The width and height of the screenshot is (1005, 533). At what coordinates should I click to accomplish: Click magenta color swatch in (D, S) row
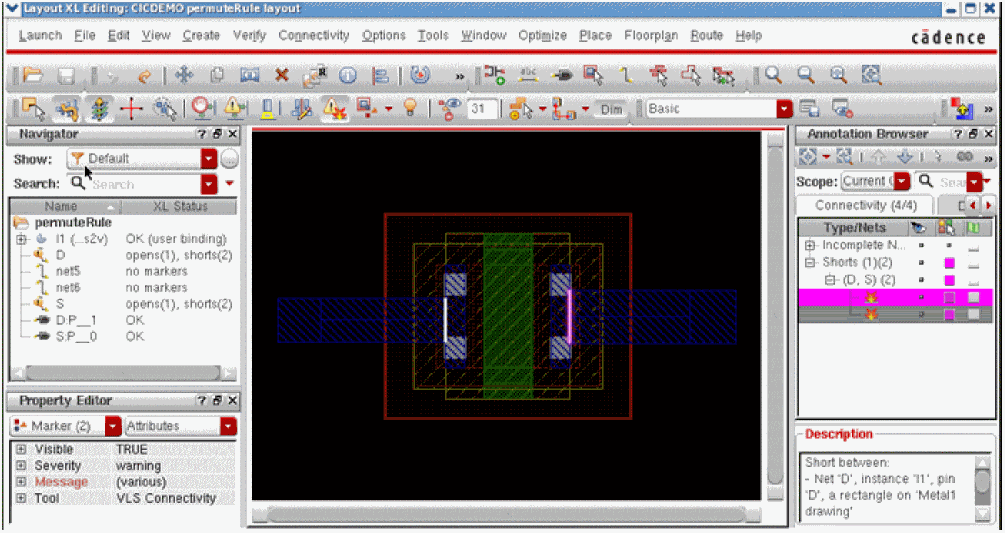[x=949, y=280]
